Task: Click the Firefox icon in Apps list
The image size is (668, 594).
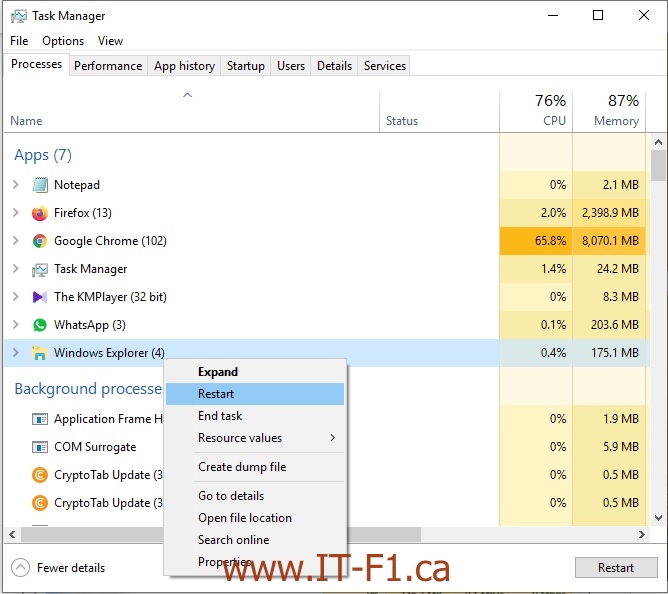Action: (x=40, y=213)
